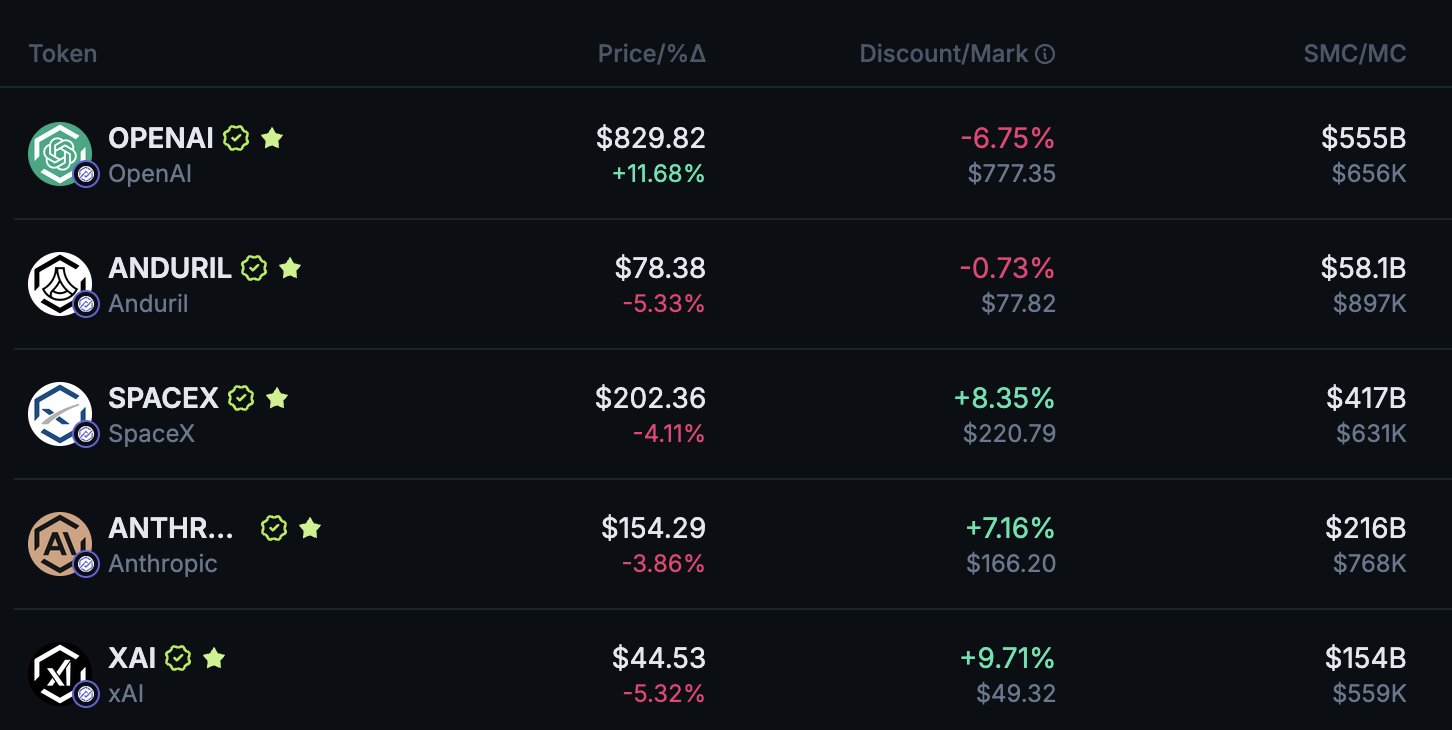Toggle favorite star for ANDURIL
The height and width of the screenshot is (730, 1452).
(x=290, y=268)
